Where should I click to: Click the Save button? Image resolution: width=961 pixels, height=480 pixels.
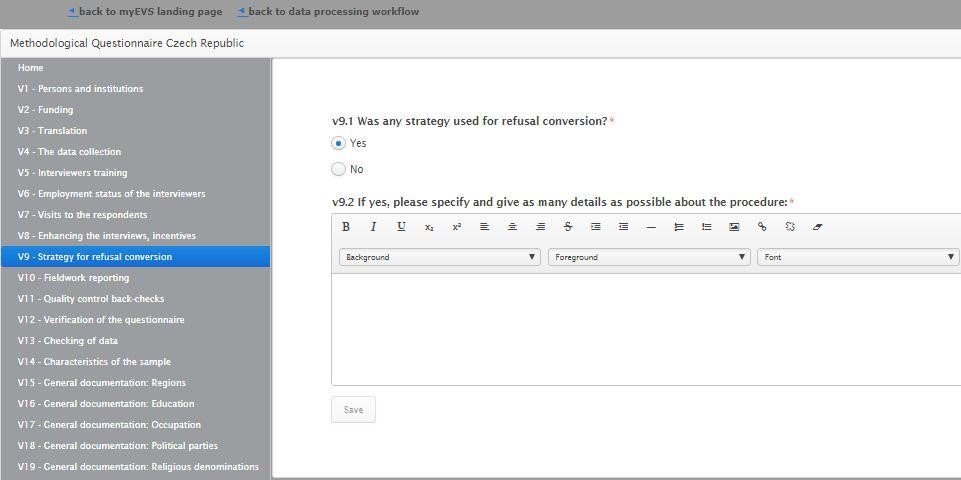pyautogui.click(x=353, y=410)
